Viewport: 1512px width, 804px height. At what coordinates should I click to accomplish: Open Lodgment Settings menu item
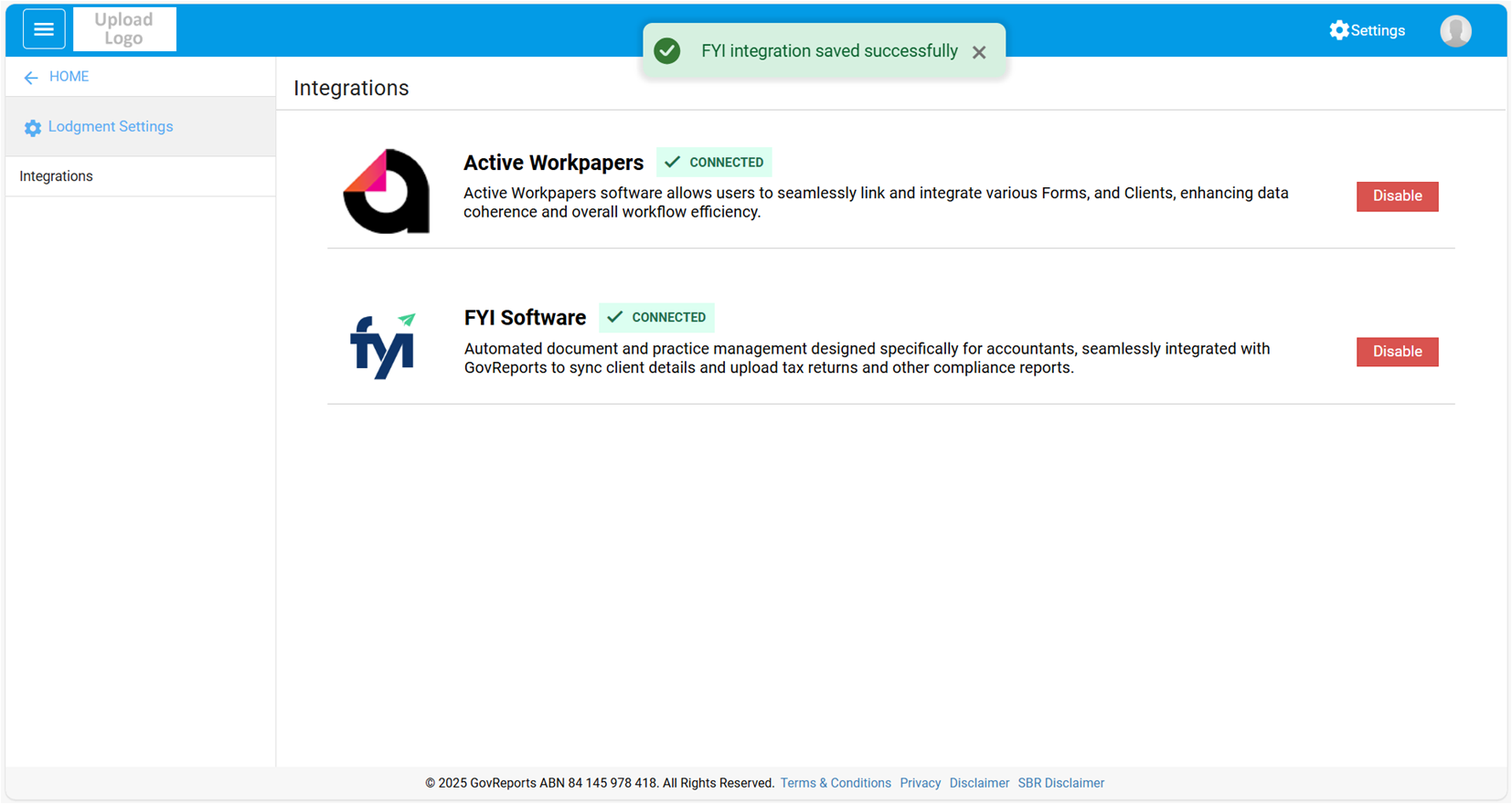click(x=111, y=127)
